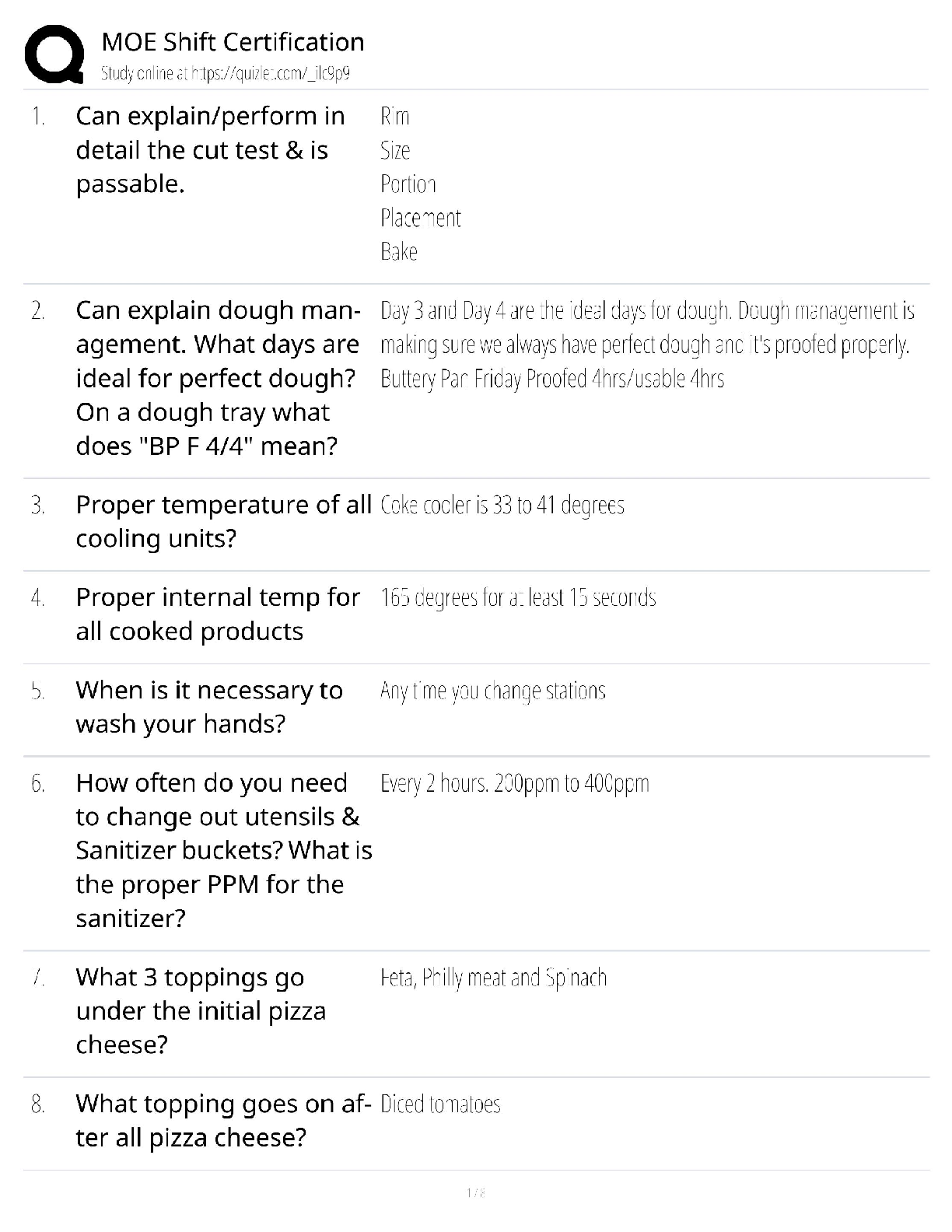Click the "Every 2 hours. 200ppm to 400ppm" answer
This screenshot has height=1232, width=952.
pyautogui.click(x=514, y=783)
